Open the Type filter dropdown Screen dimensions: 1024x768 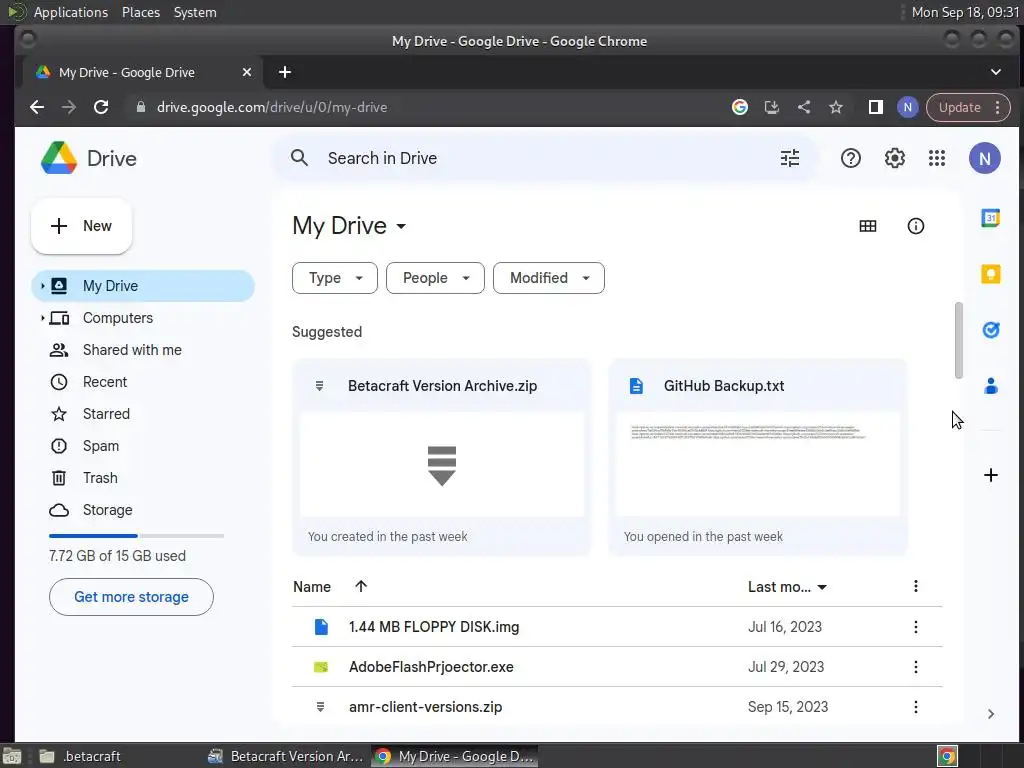point(334,278)
